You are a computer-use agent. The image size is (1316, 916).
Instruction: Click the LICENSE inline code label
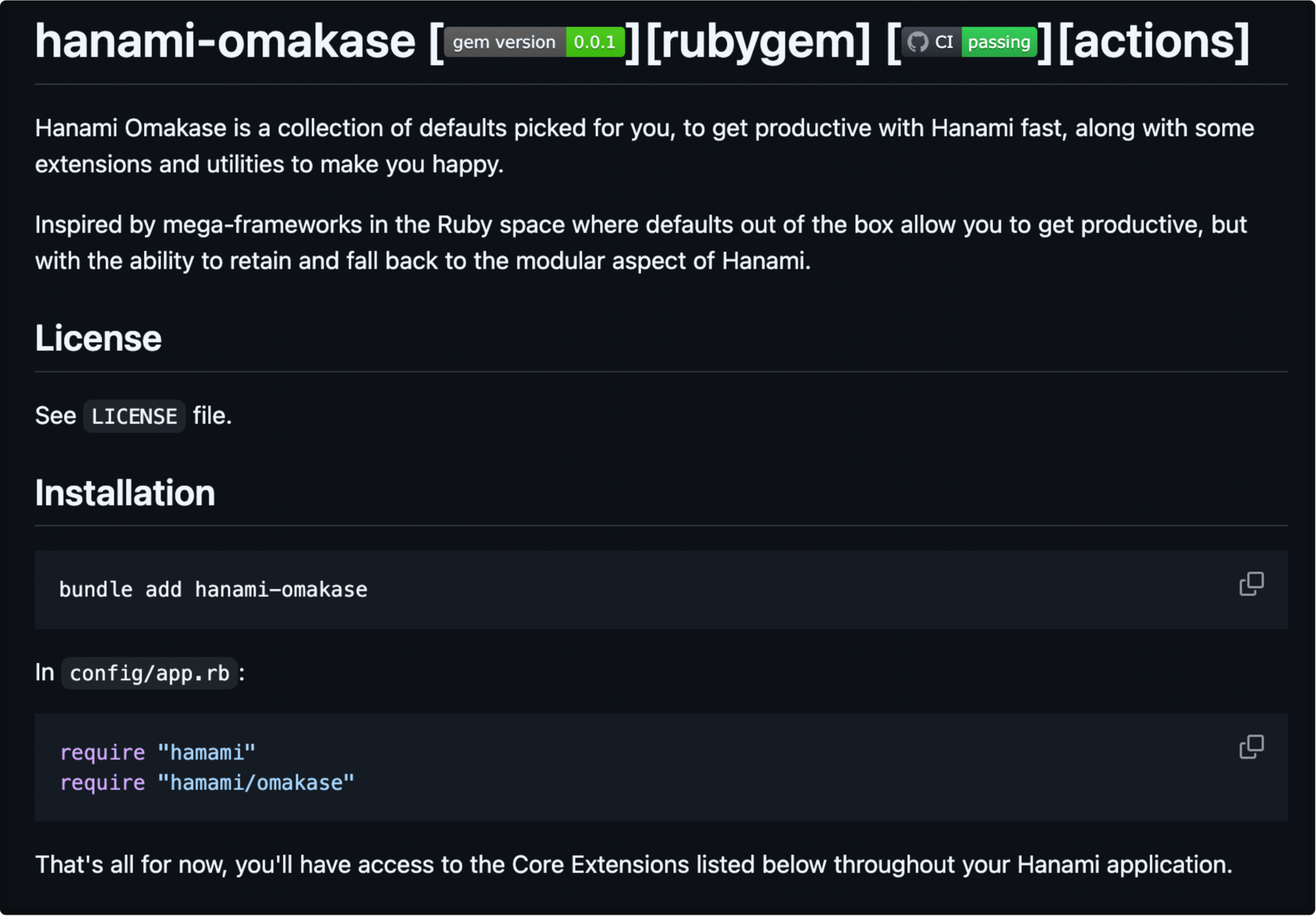[134, 416]
